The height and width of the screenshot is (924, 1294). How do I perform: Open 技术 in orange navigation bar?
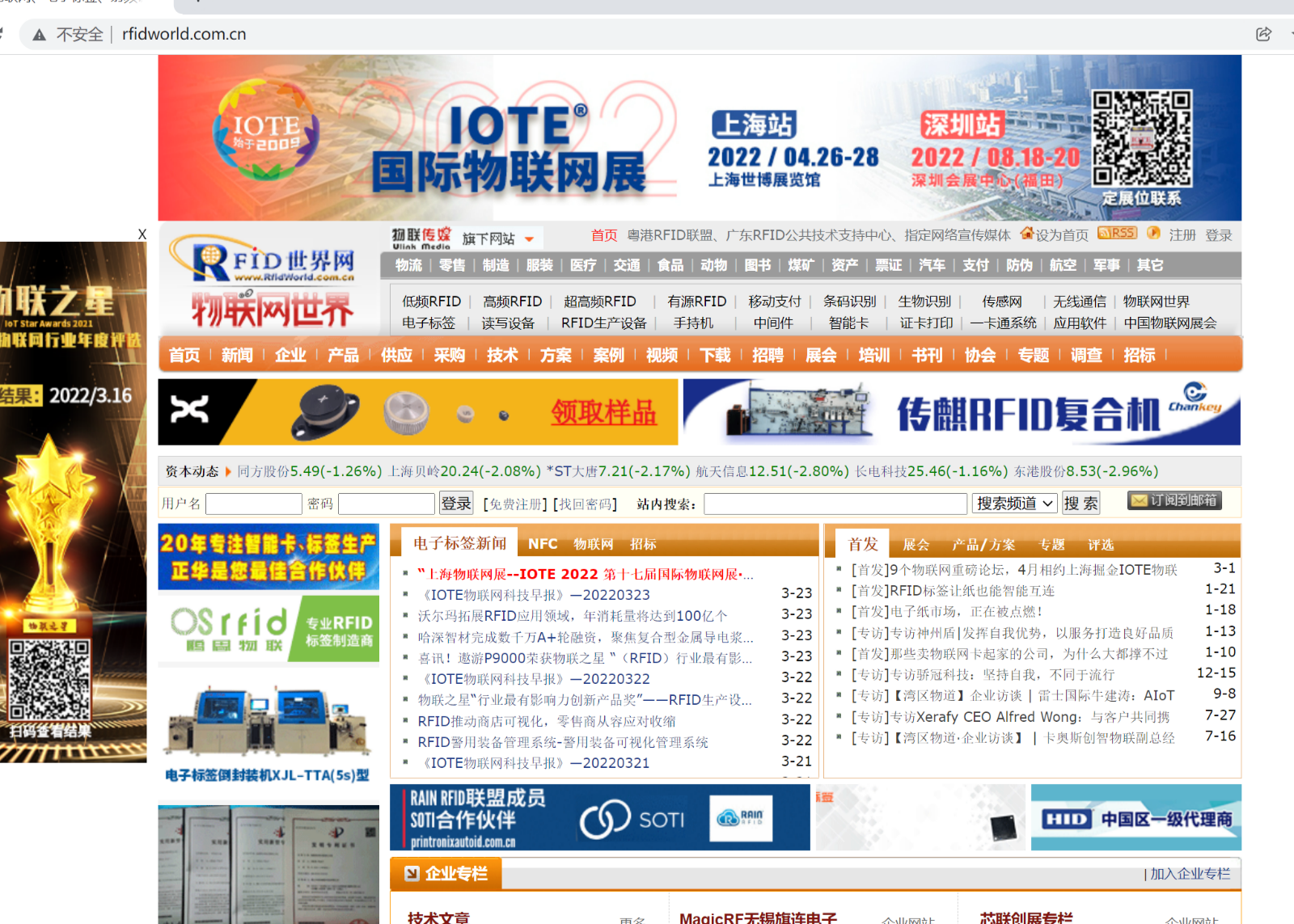coord(502,355)
